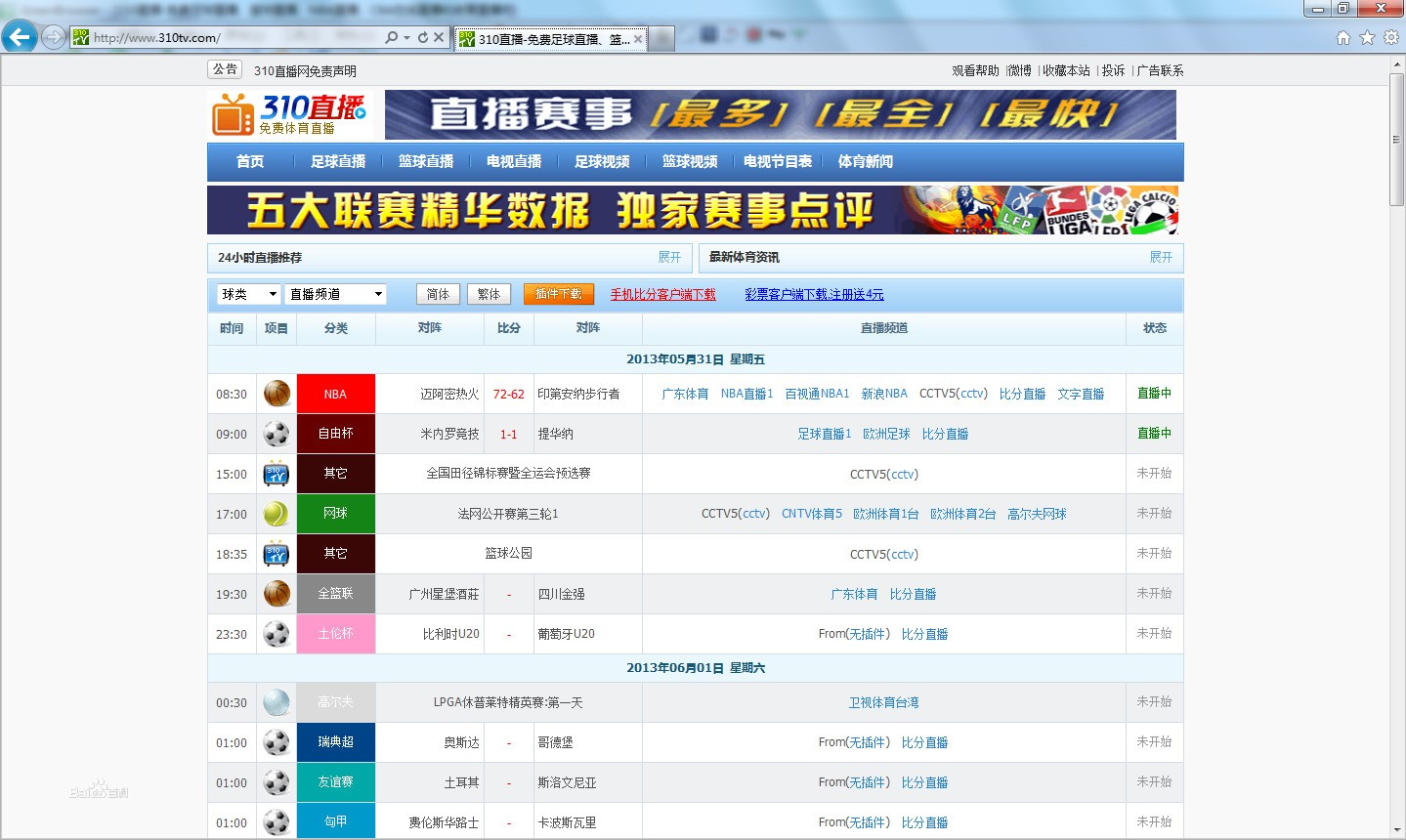Click 直播中 status in NBA row

[x=1154, y=394]
